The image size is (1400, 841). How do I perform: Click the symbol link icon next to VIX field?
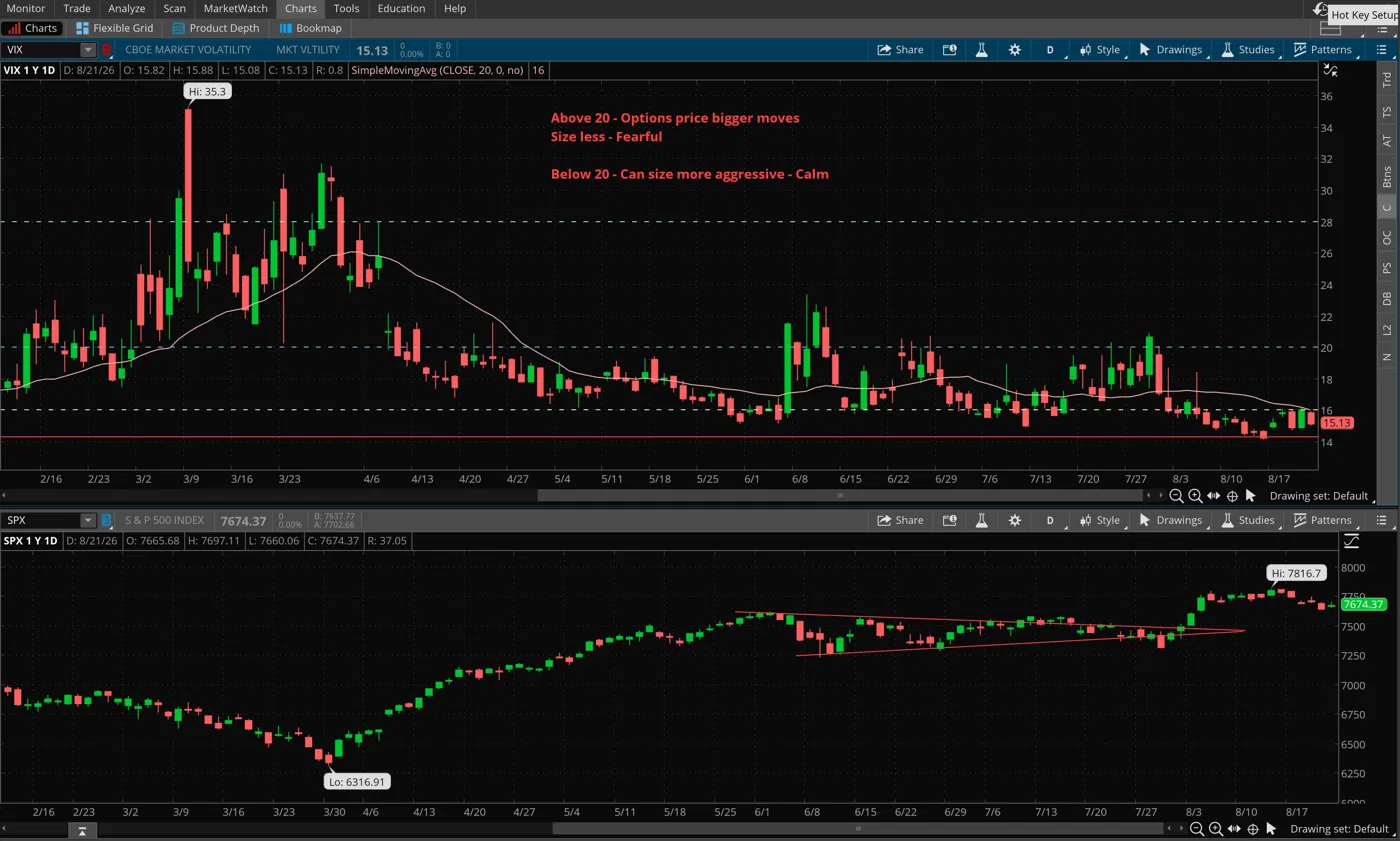106,49
